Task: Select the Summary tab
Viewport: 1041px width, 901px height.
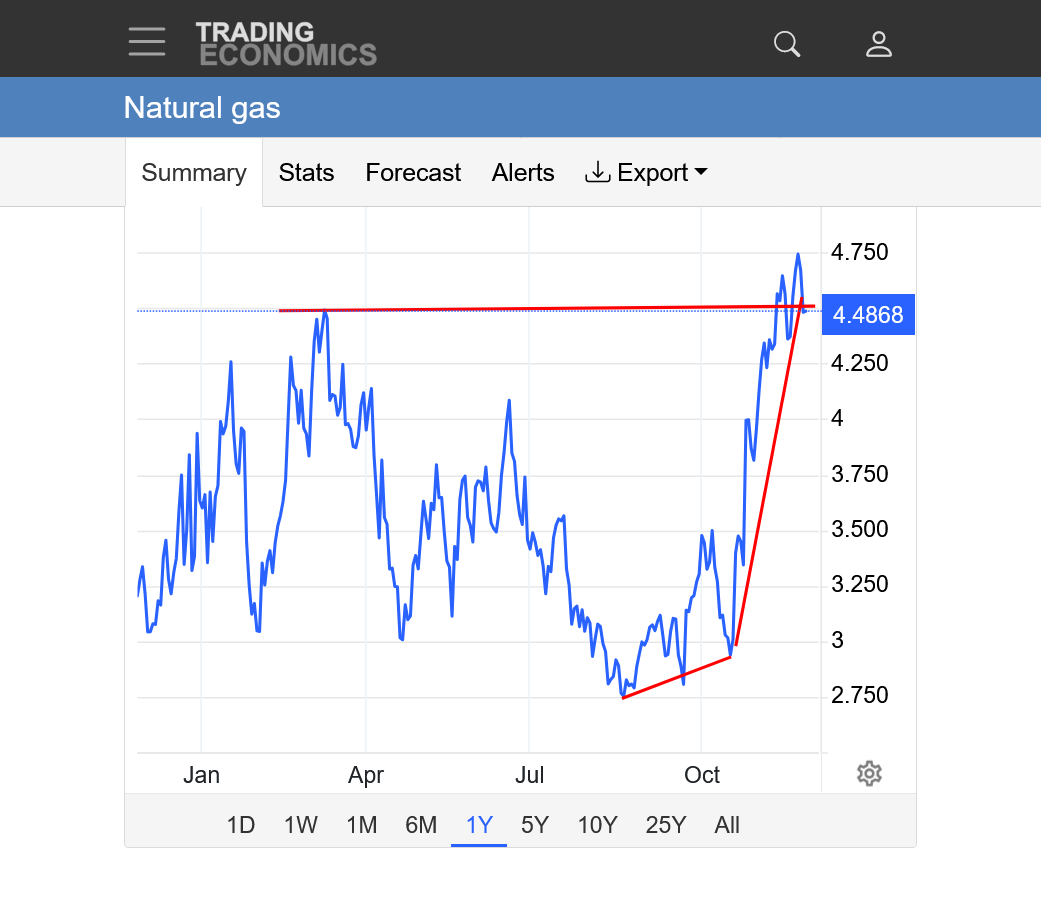Action: (x=194, y=173)
